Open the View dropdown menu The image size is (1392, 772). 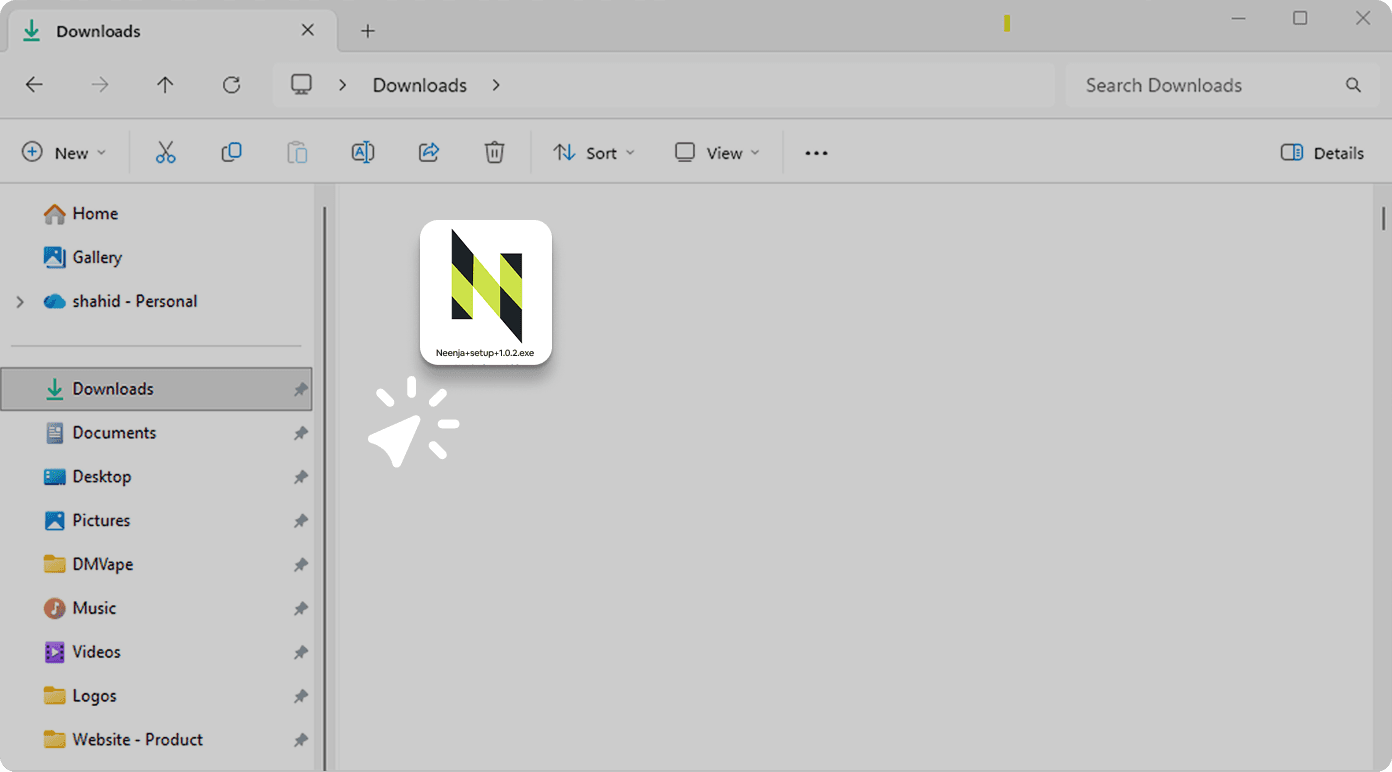(x=717, y=153)
